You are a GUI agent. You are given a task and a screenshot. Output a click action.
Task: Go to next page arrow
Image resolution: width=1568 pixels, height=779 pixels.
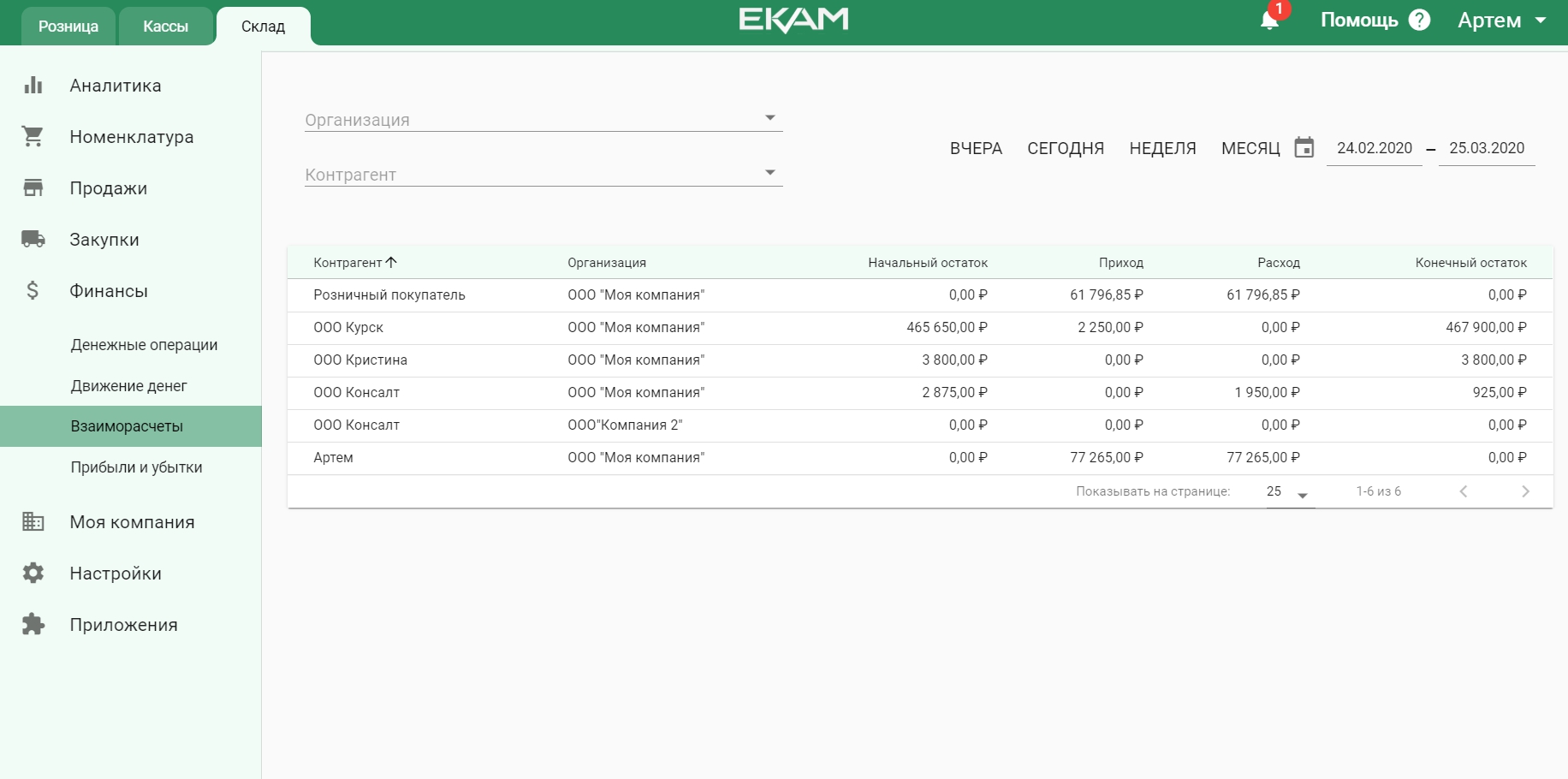[1525, 491]
